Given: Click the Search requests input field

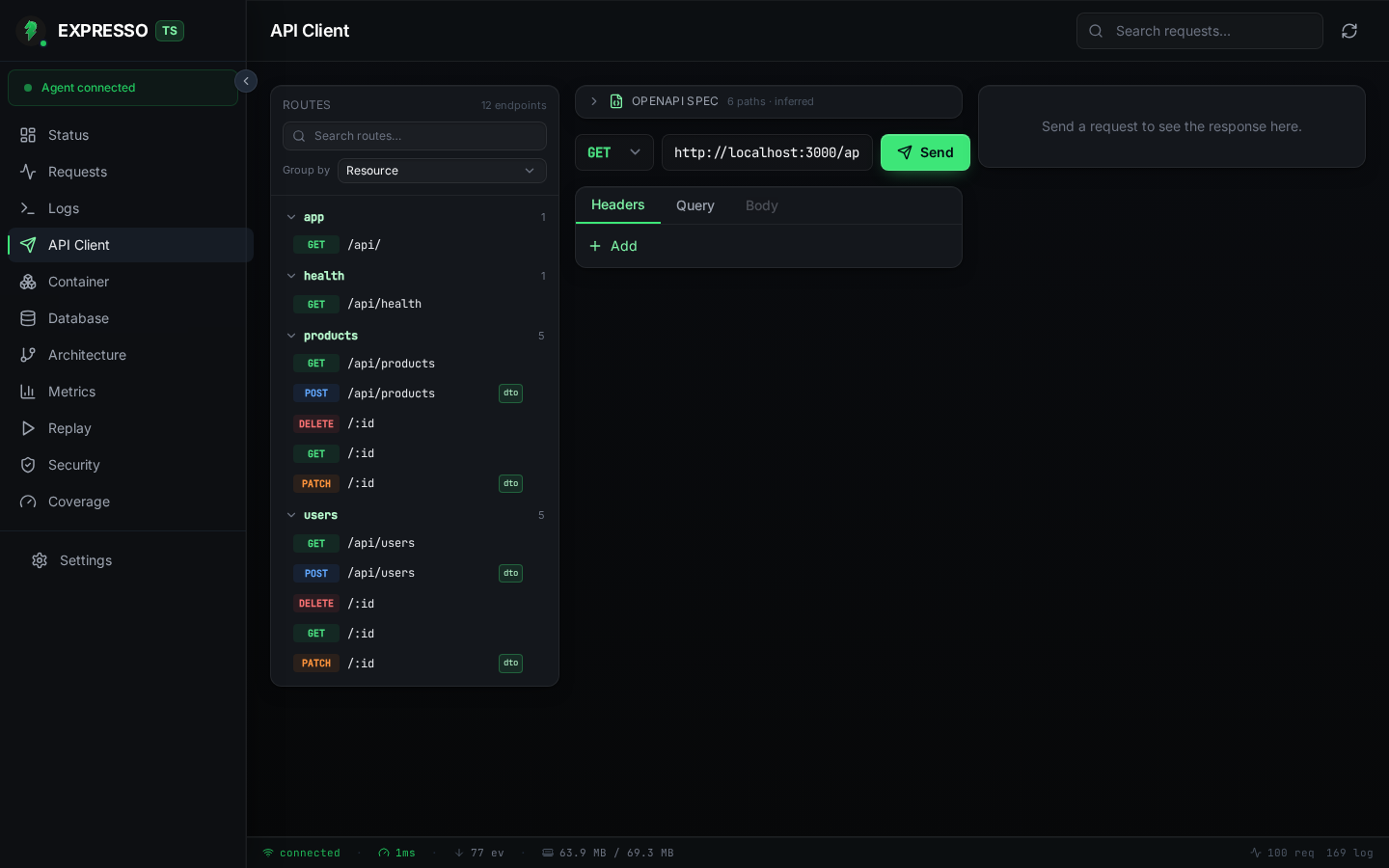Looking at the screenshot, I should coord(1200,31).
